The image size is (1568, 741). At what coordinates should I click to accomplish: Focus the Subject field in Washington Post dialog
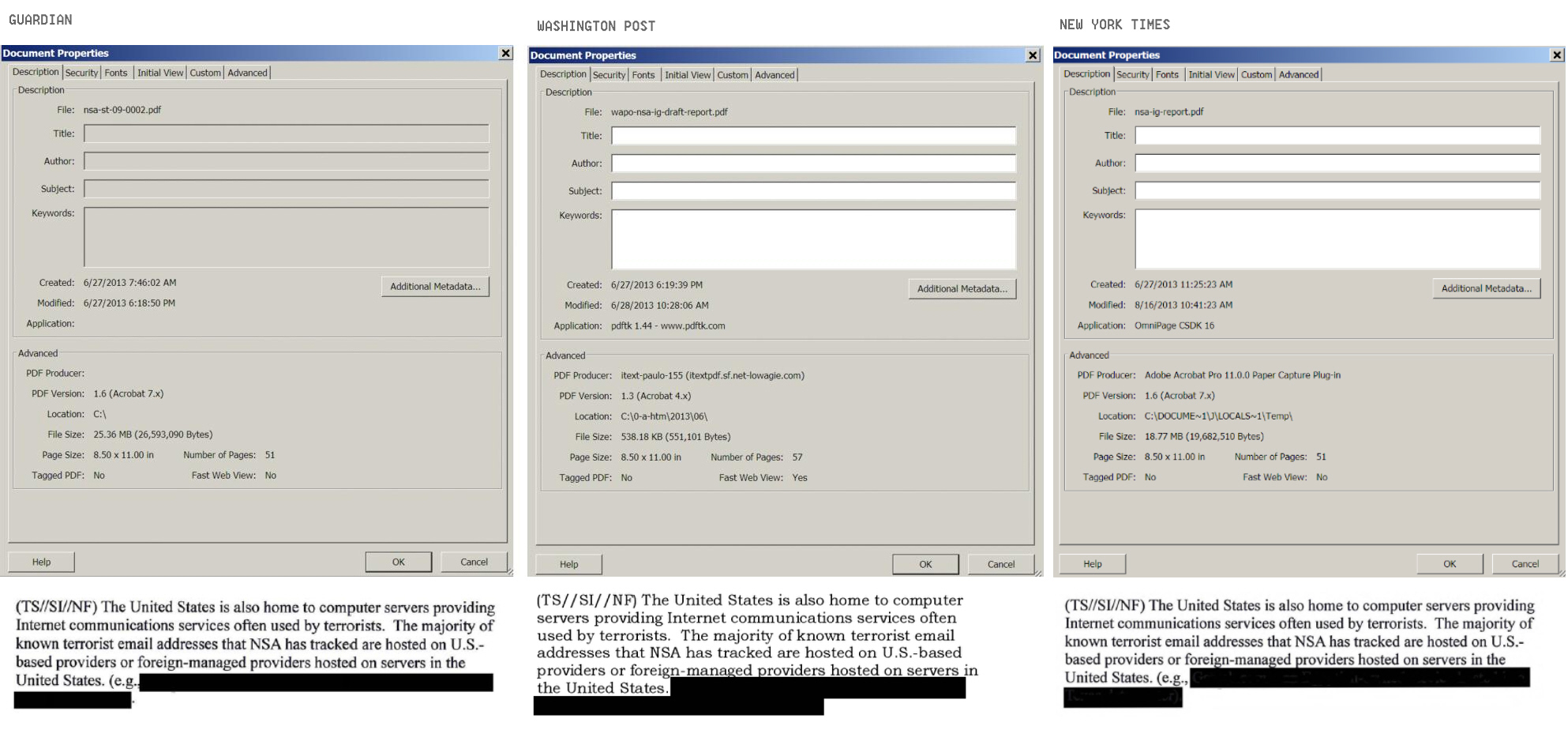coord(814,191)
